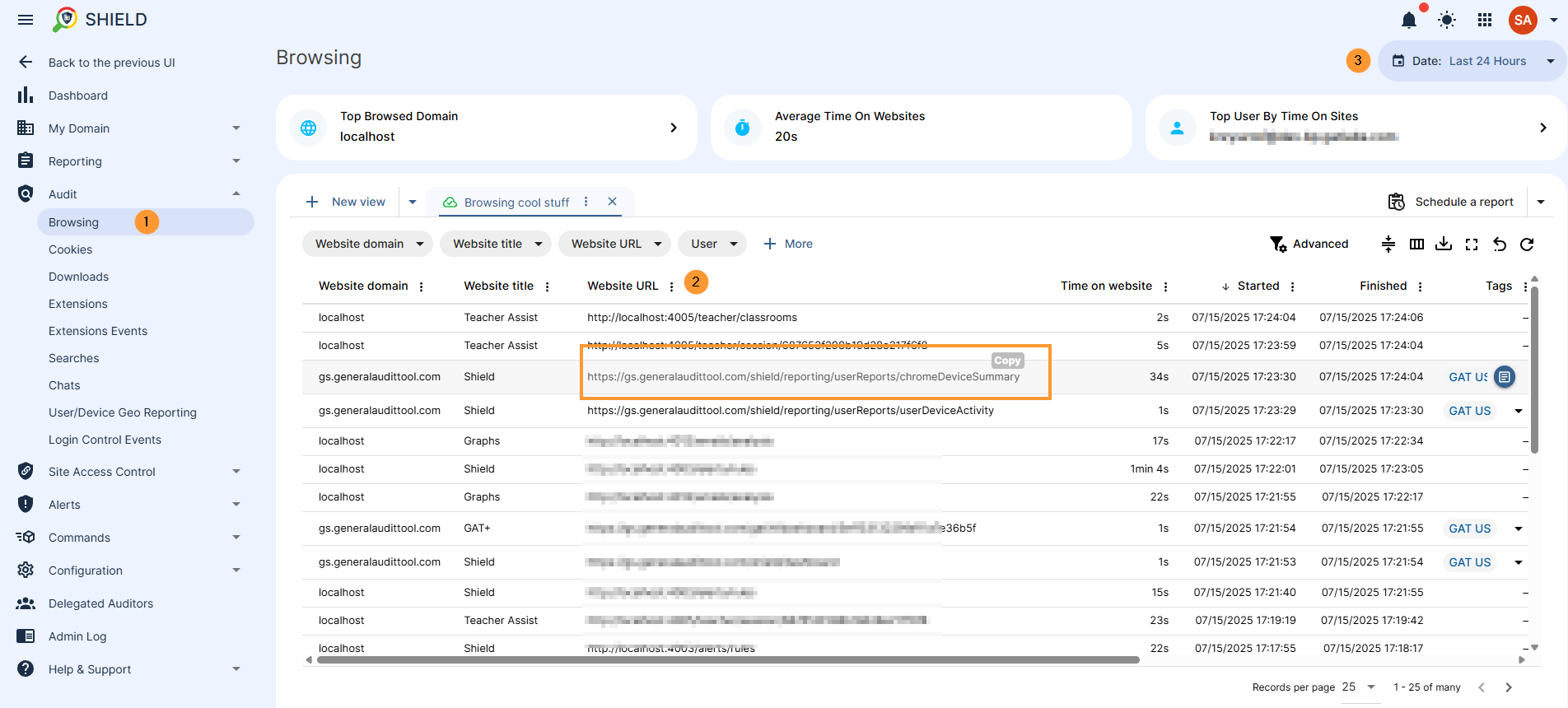Open the apps grid launcher
Image resolution: width=1568 pixels, height=708 pixels.
[1485, 20]
